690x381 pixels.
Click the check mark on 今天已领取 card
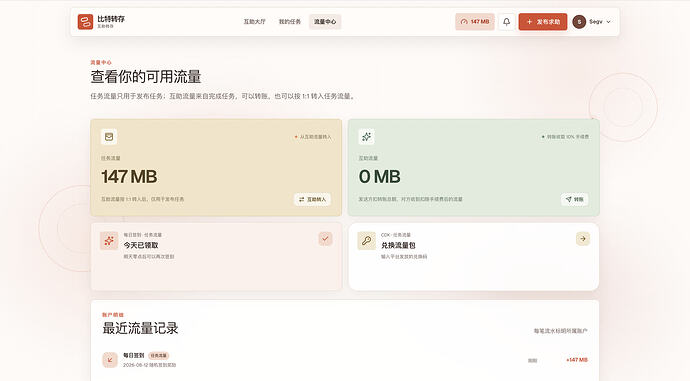click(325, 239)
